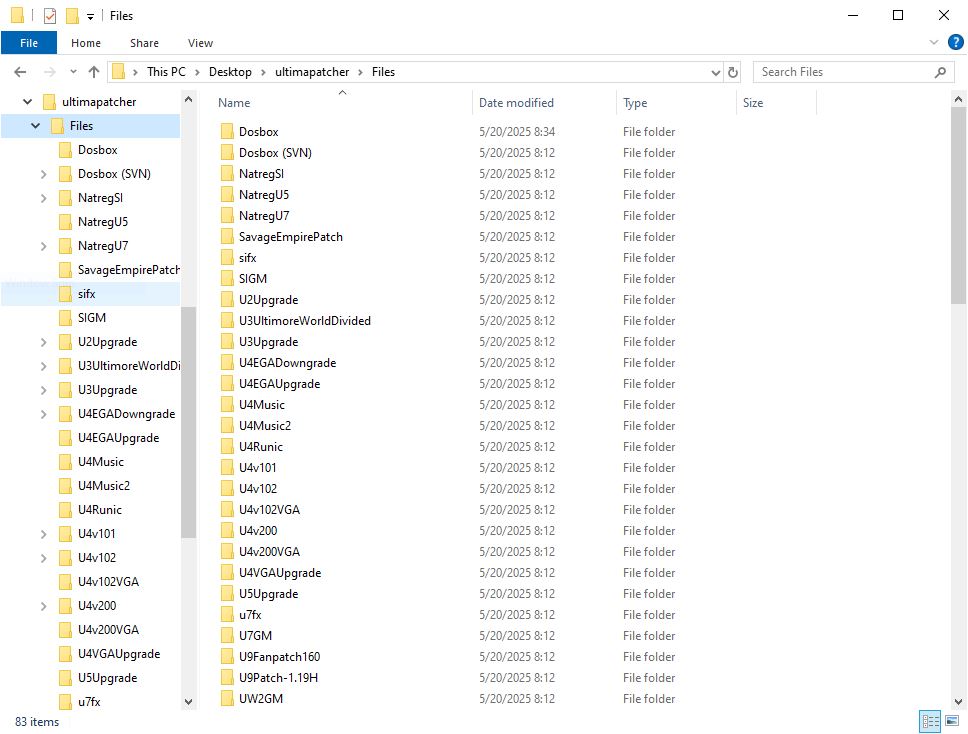Click the U4Runic folder icon in file list

(227, 446)
